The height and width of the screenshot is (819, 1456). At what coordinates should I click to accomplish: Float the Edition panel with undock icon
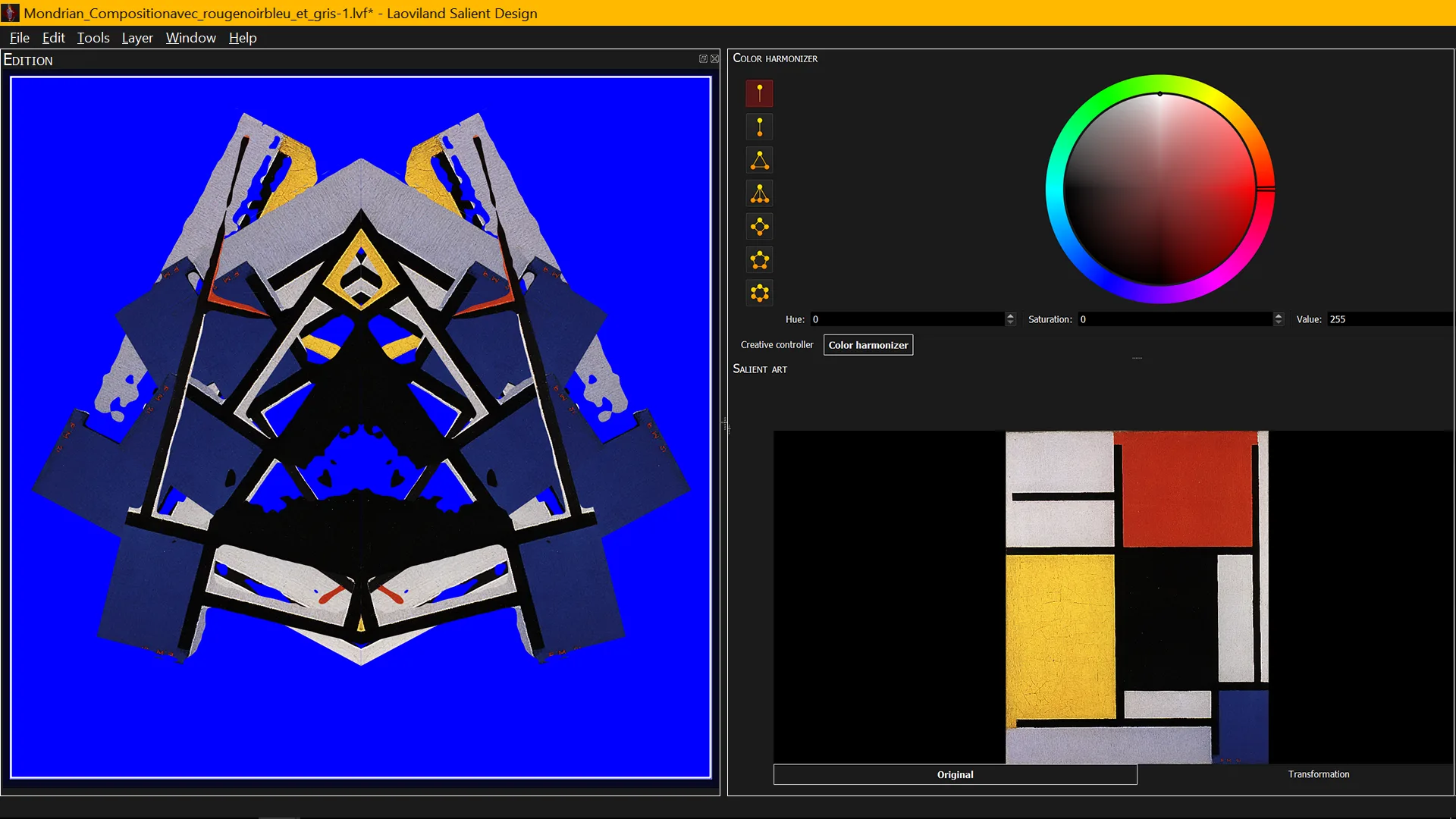click(703, 59)
